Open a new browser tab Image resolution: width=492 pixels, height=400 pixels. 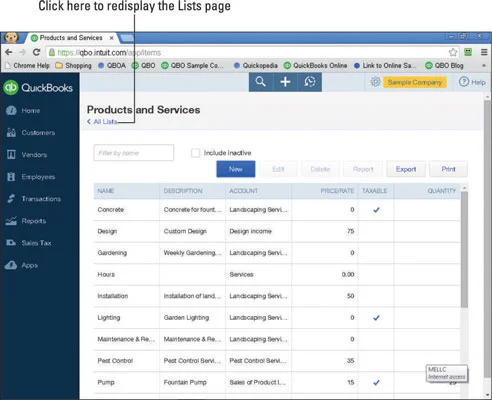pyautogui.click(x=127, y=38)
